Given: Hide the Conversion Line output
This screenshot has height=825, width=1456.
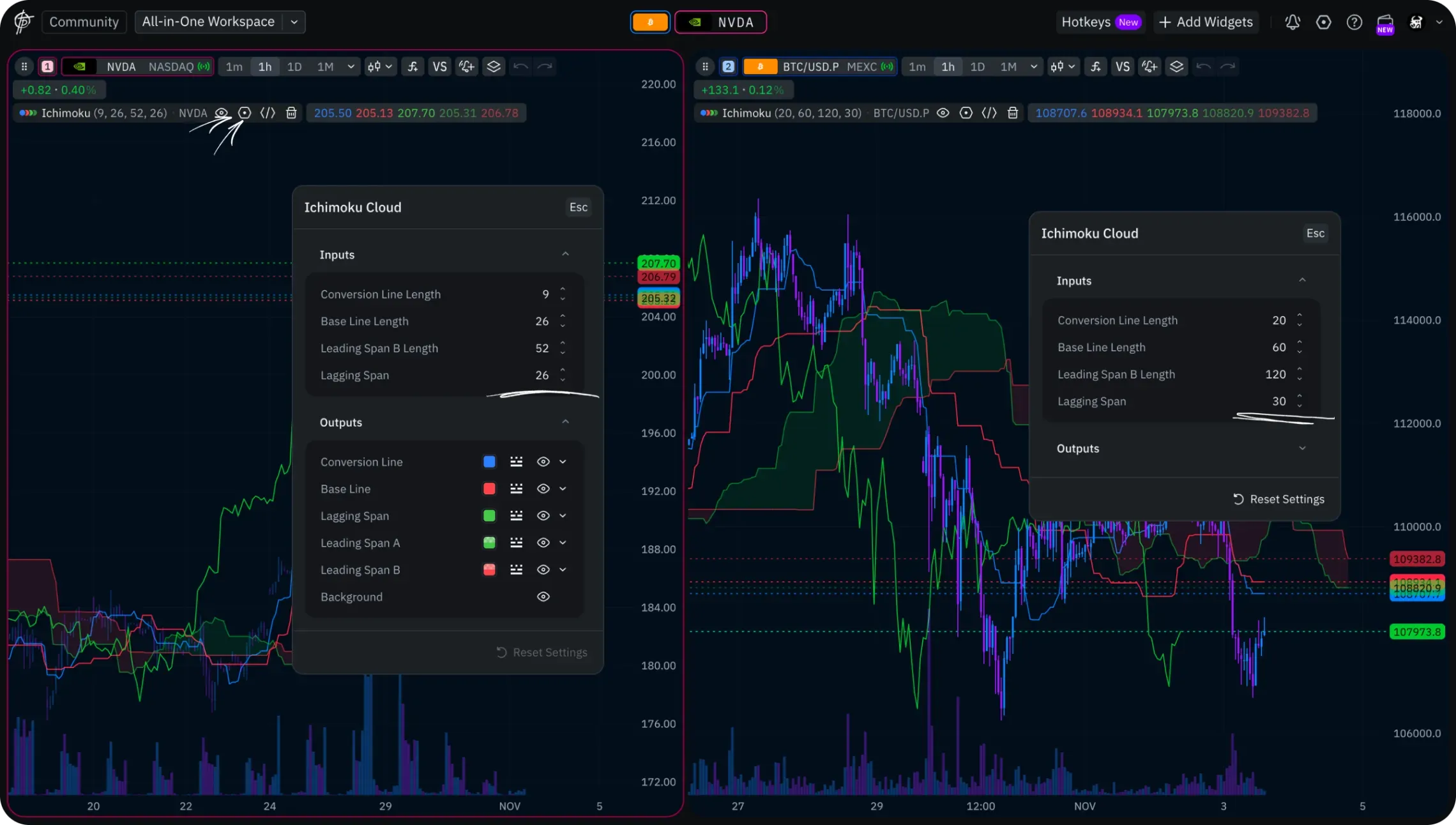Looking at the screenshot, I should 543,462.
